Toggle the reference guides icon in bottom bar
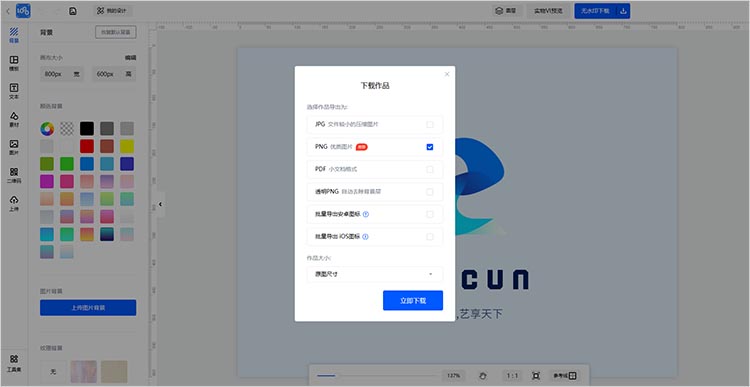Viewport: 750px width, 387px height. 573,376
